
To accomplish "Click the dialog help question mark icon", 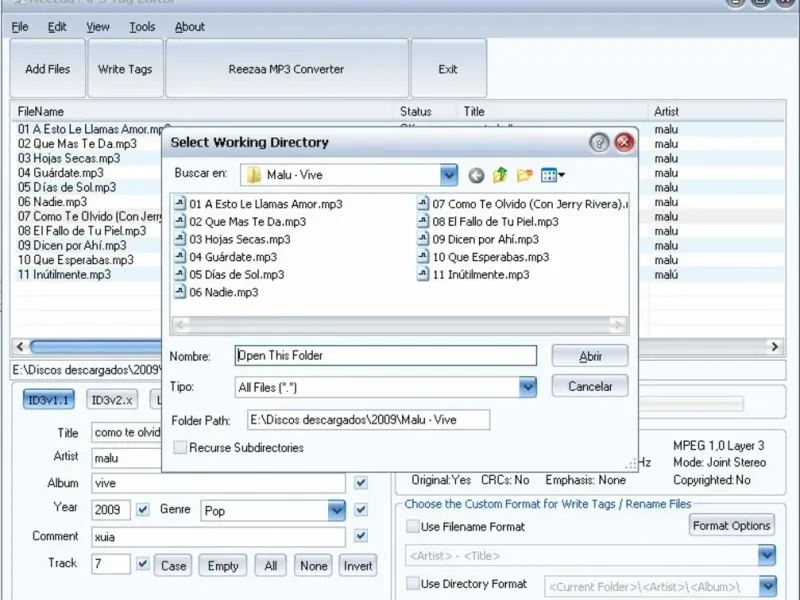I will (599, 143).
